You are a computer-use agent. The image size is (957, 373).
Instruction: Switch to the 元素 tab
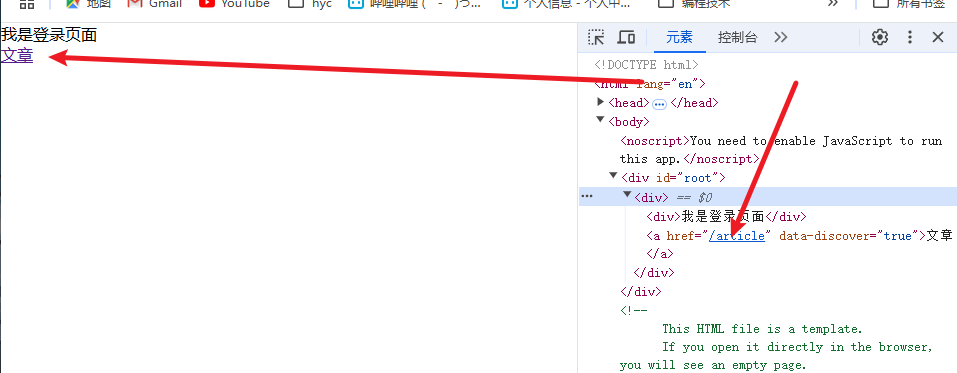[x=679, y=37]
